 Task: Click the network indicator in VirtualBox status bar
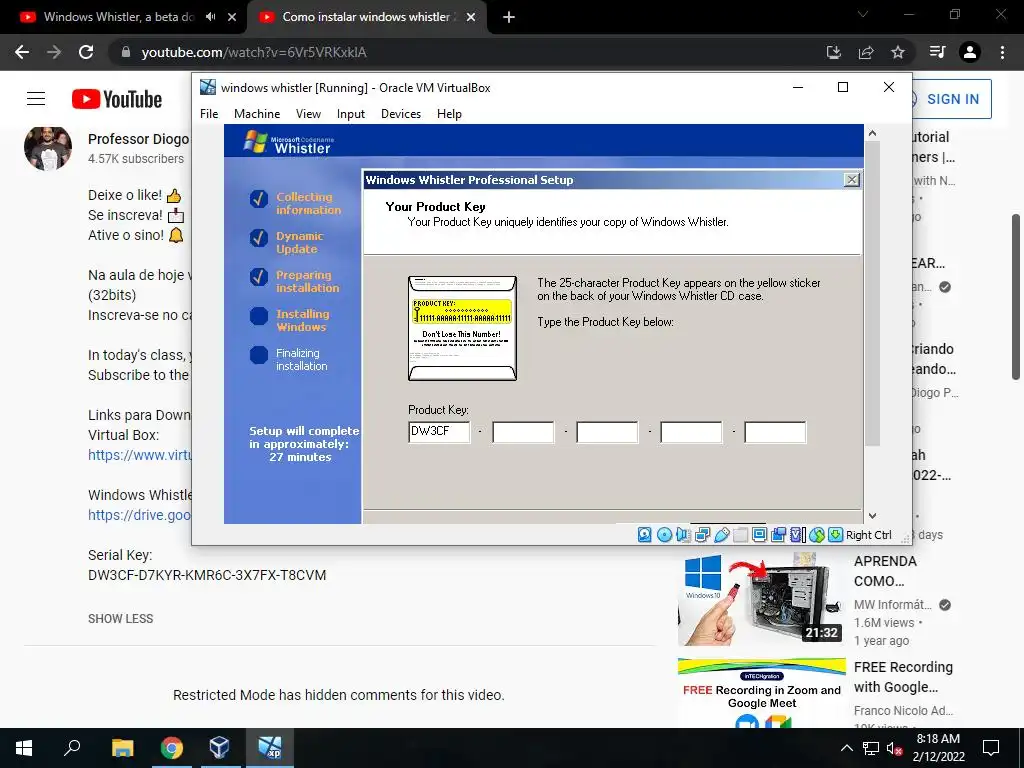click(x=703, y=535)
